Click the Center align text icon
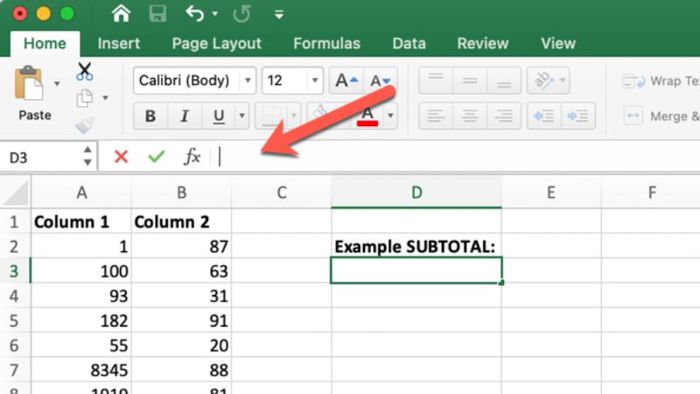Viewport: 700px width, 394px height. point(469,116)
